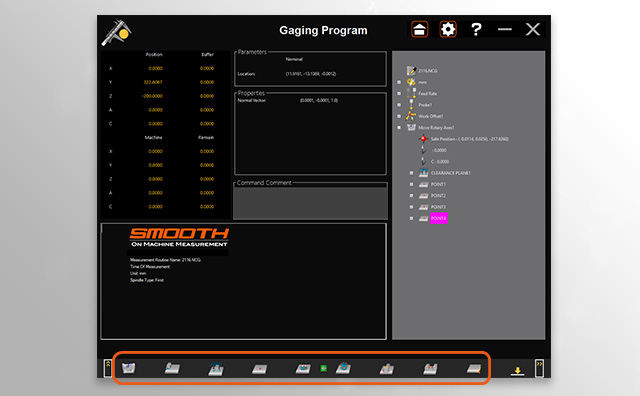Expand the Feed Rate tree node
The height and width of the screenshot is (396, 640).
click(x=399, y=93)
